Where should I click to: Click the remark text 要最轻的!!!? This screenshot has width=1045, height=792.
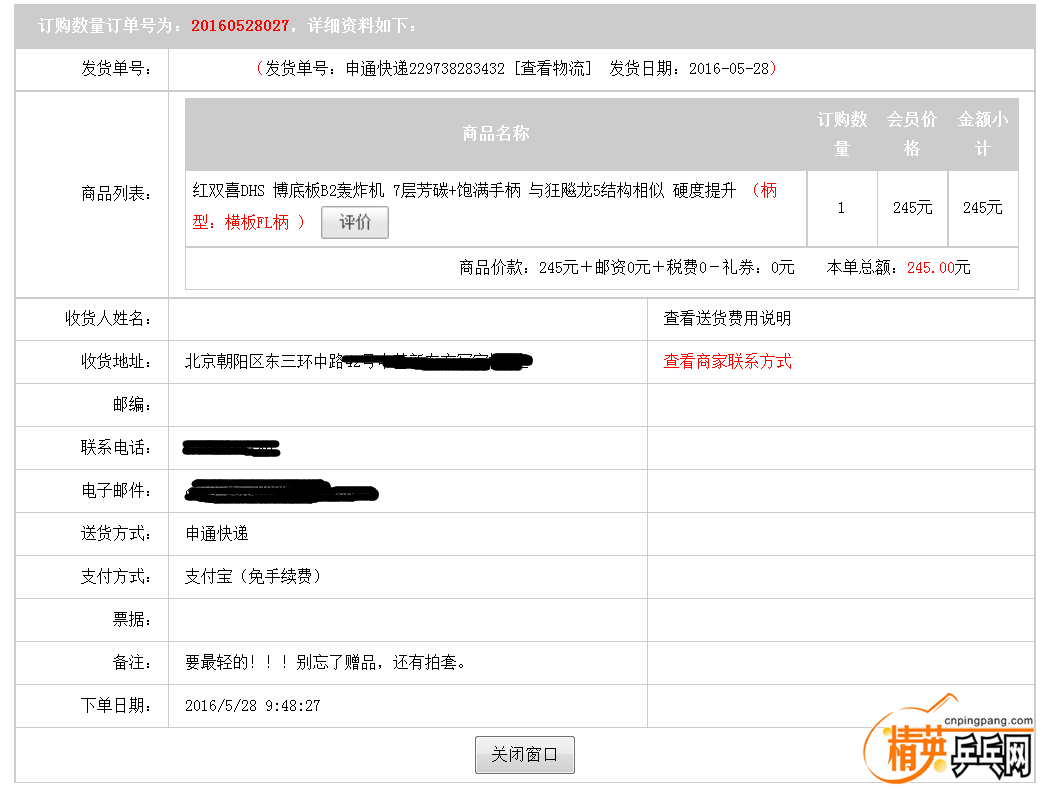[237, 663]
